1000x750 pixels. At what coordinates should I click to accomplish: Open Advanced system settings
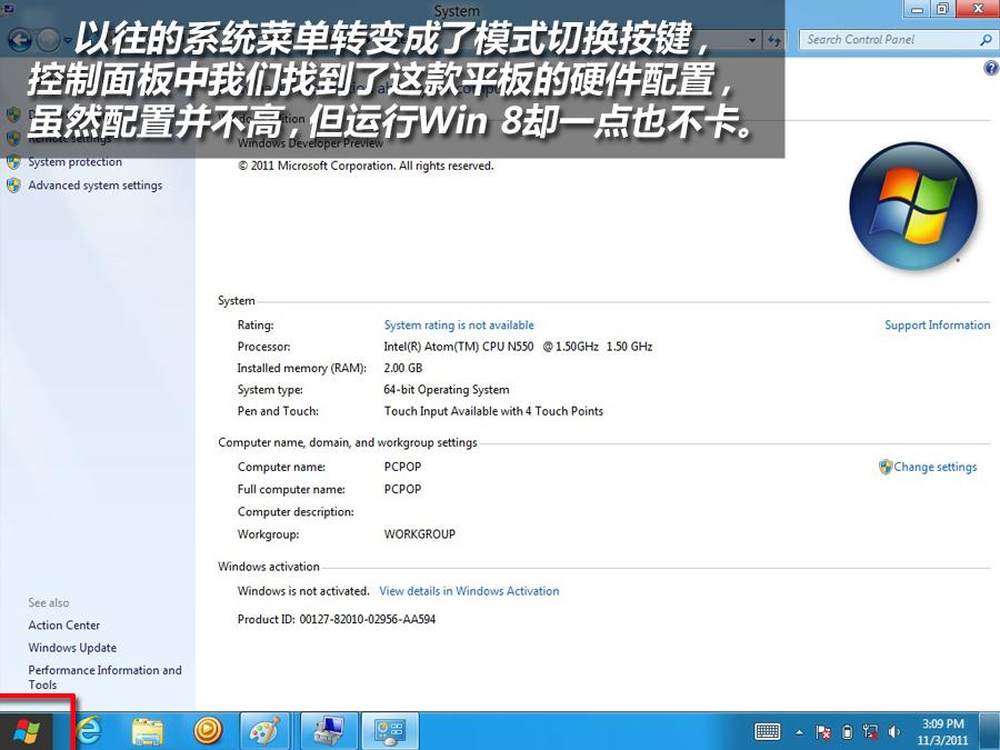pos(95,185)
